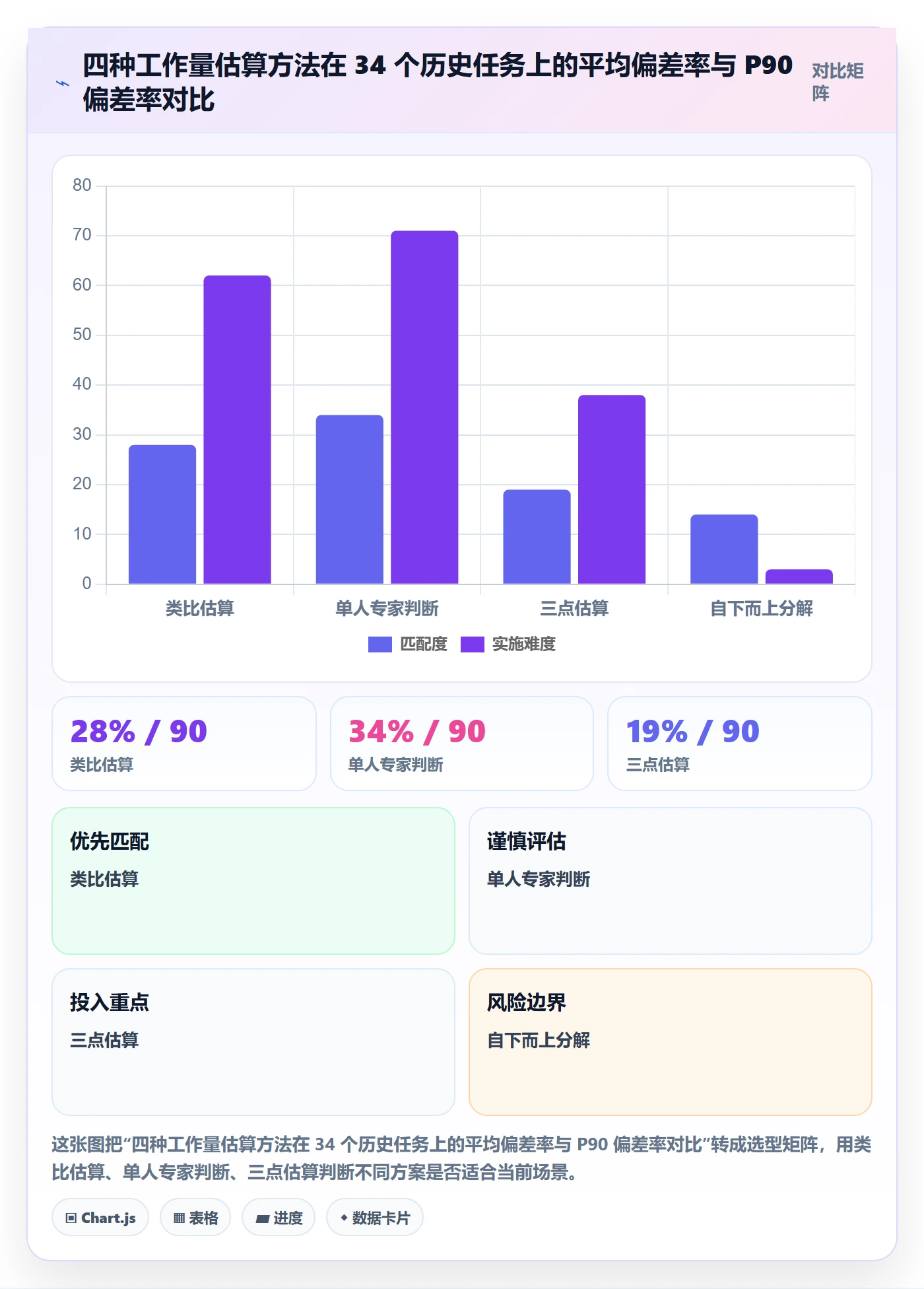This screenshot has width=924, height=1289.
Task: Select the 投入重点 matrix card
Action: [253, 1042]
